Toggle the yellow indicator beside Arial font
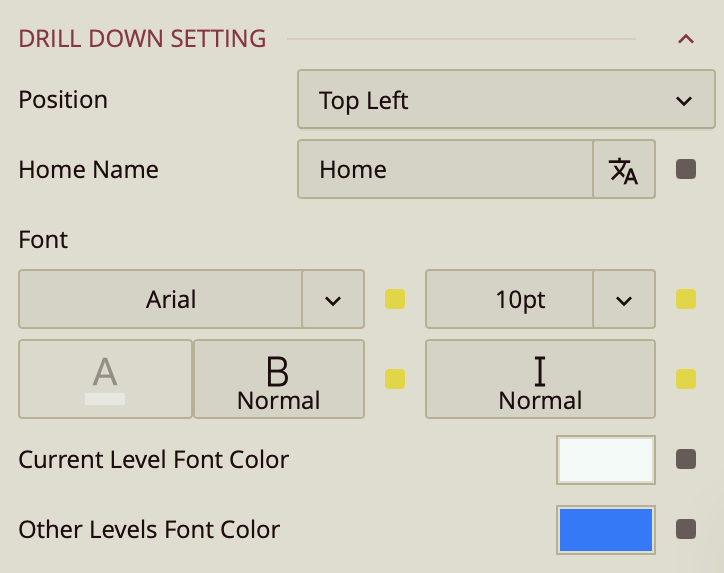724x573 pixels. point(395,299)
